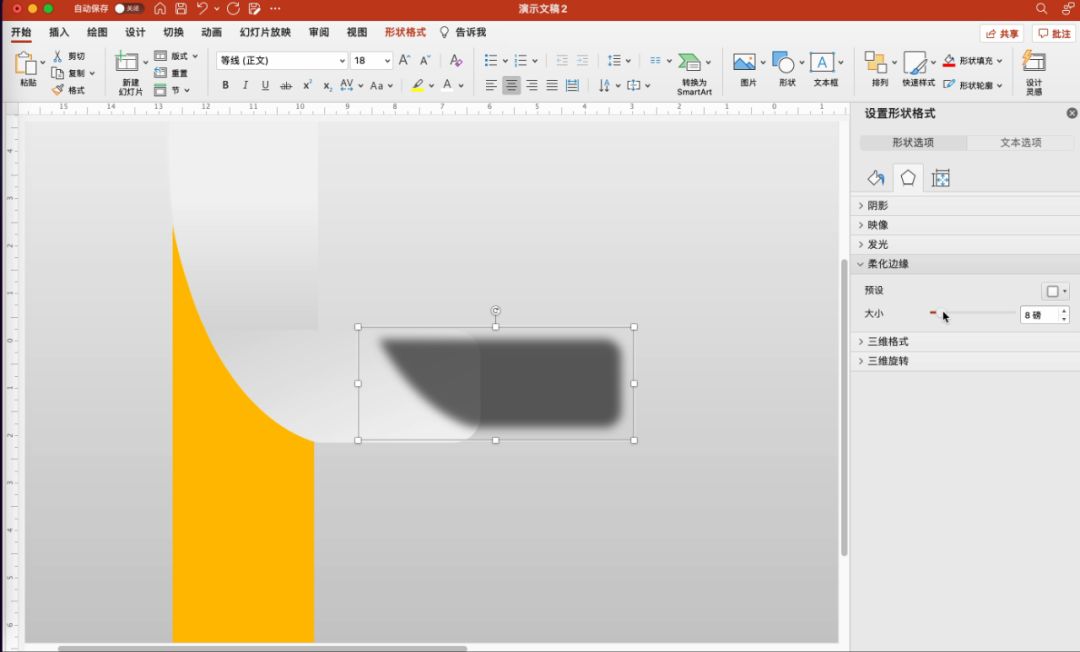
Task: Select the 文本选项 text options tab
Action: coord(1021,143)
